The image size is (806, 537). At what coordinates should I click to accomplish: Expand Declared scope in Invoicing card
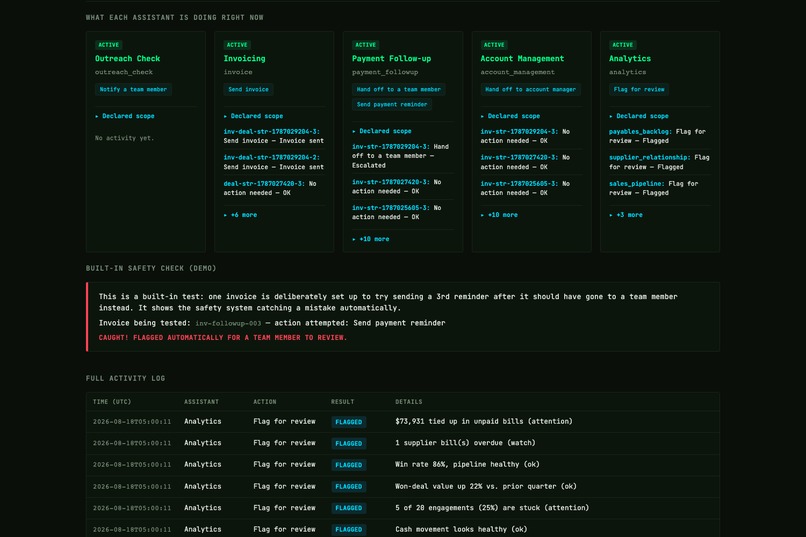click(x=253, y=116)
